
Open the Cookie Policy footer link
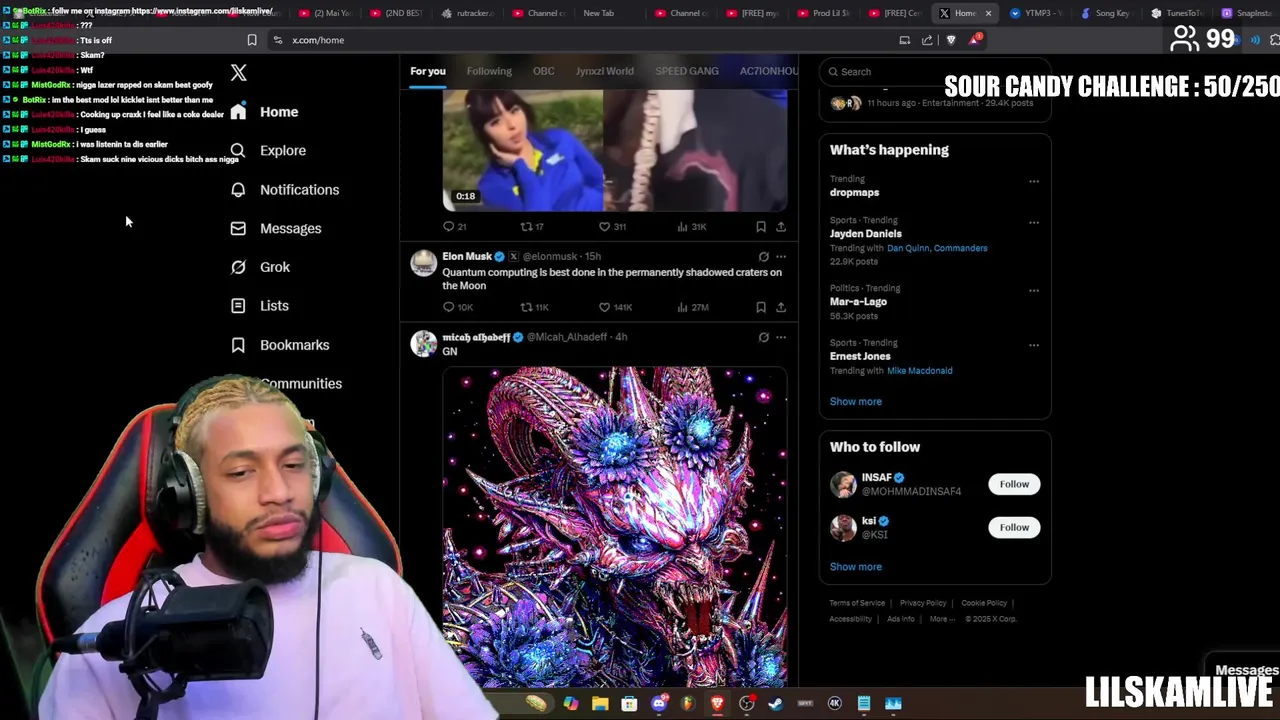[x=984, y=603]
